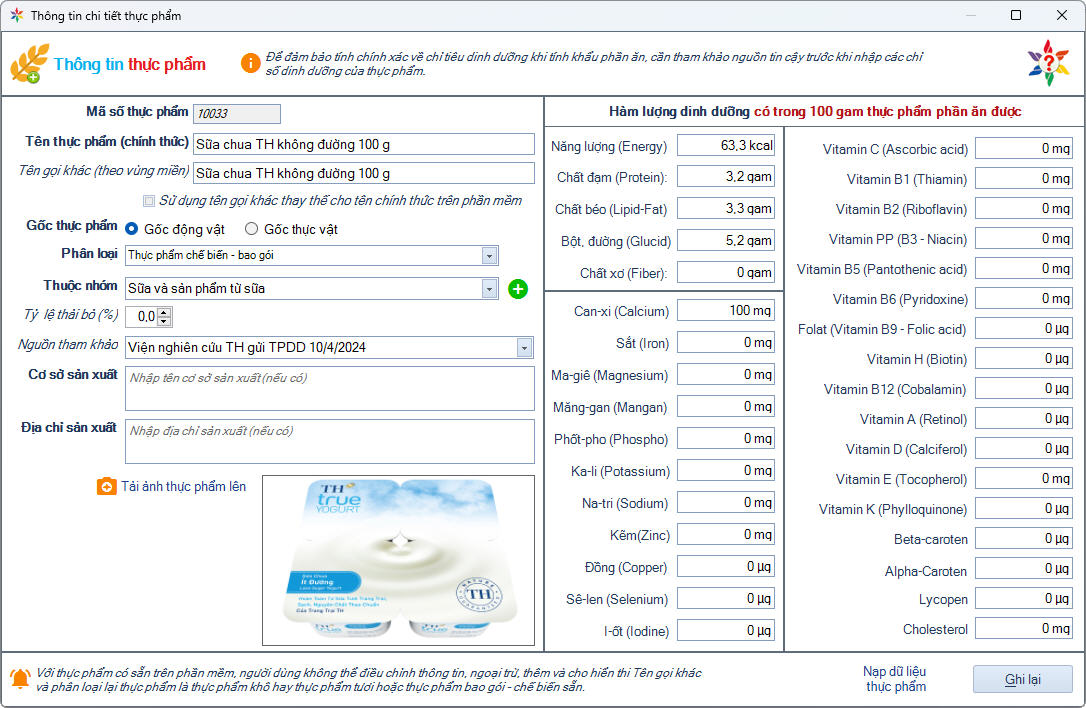Click the alarm bell icon at bottom

point(19,679)
